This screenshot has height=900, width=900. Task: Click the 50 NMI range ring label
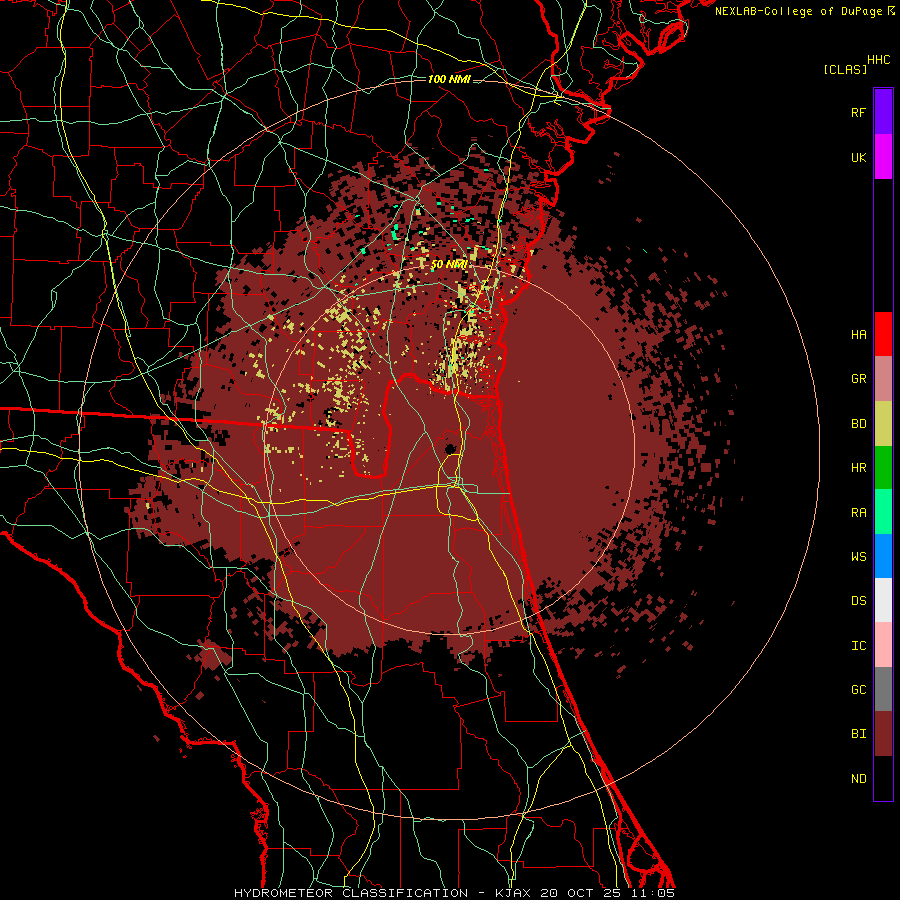click(x=449, y=265)
